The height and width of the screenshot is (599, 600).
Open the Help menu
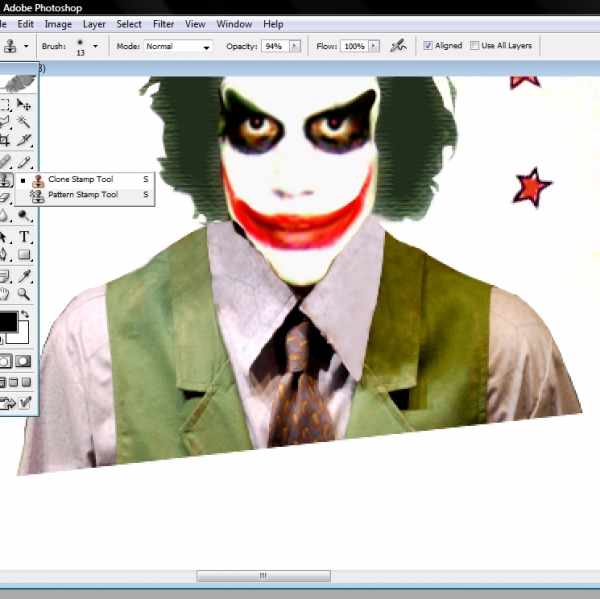coord(273,24)
